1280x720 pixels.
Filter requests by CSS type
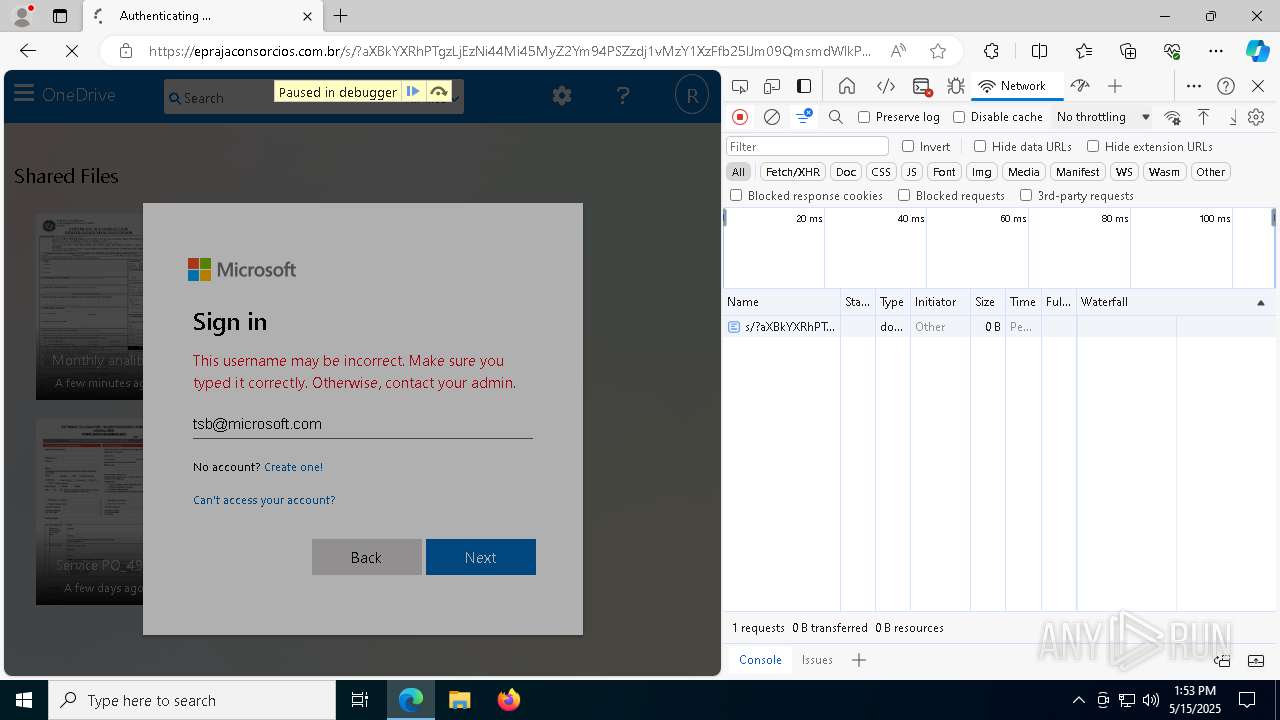(880, 172)
